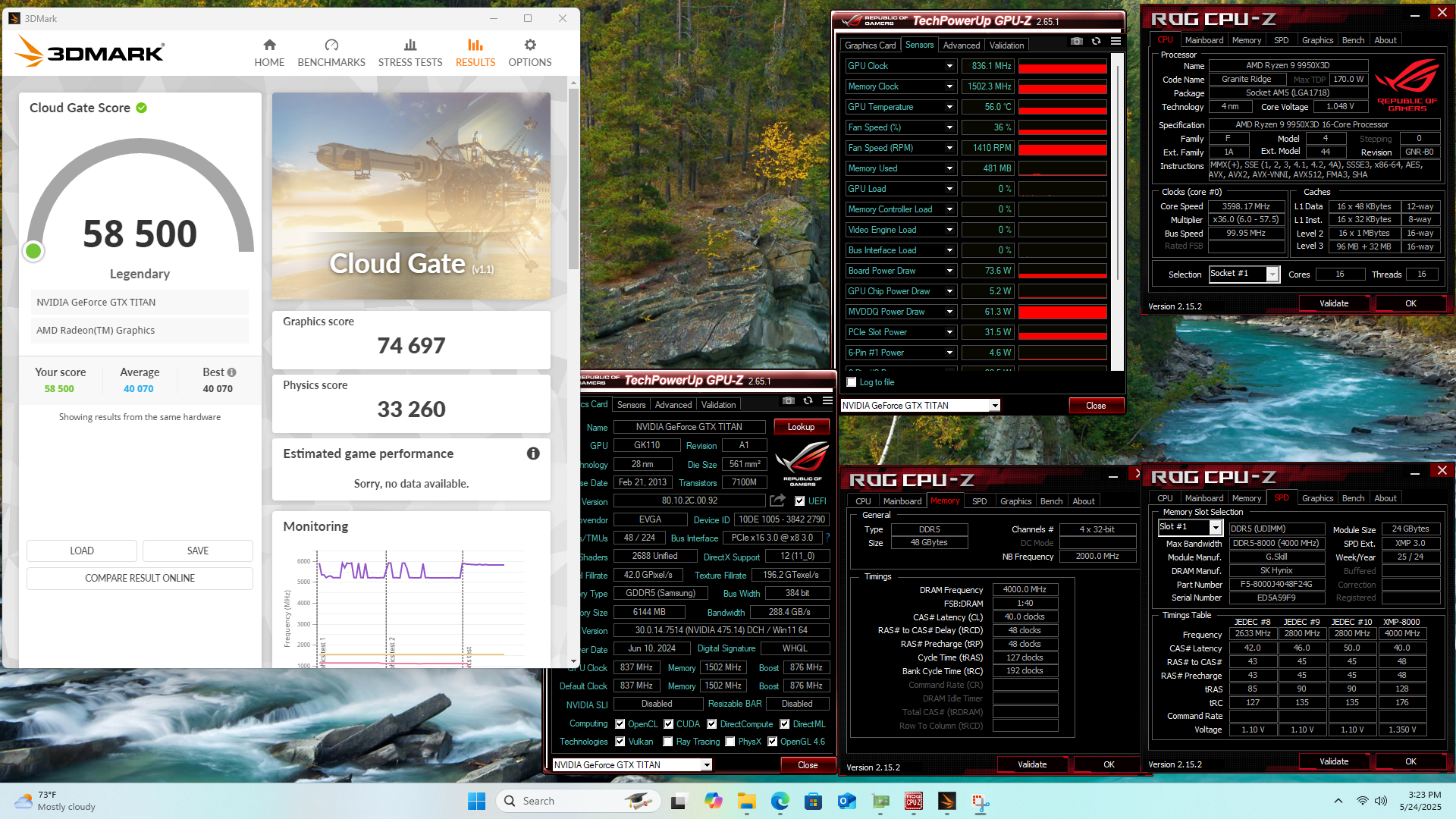
Task: Switch to Validation tab in GPU-Z Sensors window
Action: [1007, 45]
